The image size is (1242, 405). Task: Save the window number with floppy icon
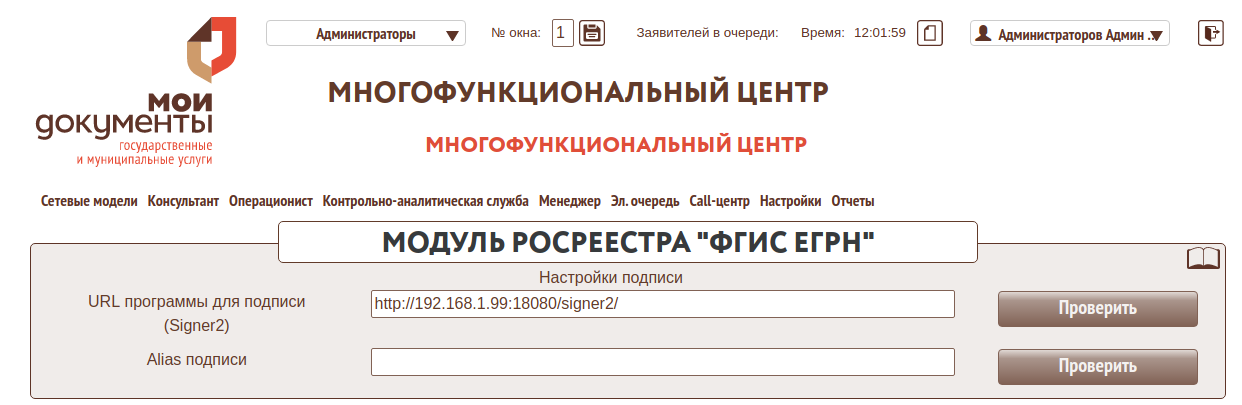click(x=593, y=33)
